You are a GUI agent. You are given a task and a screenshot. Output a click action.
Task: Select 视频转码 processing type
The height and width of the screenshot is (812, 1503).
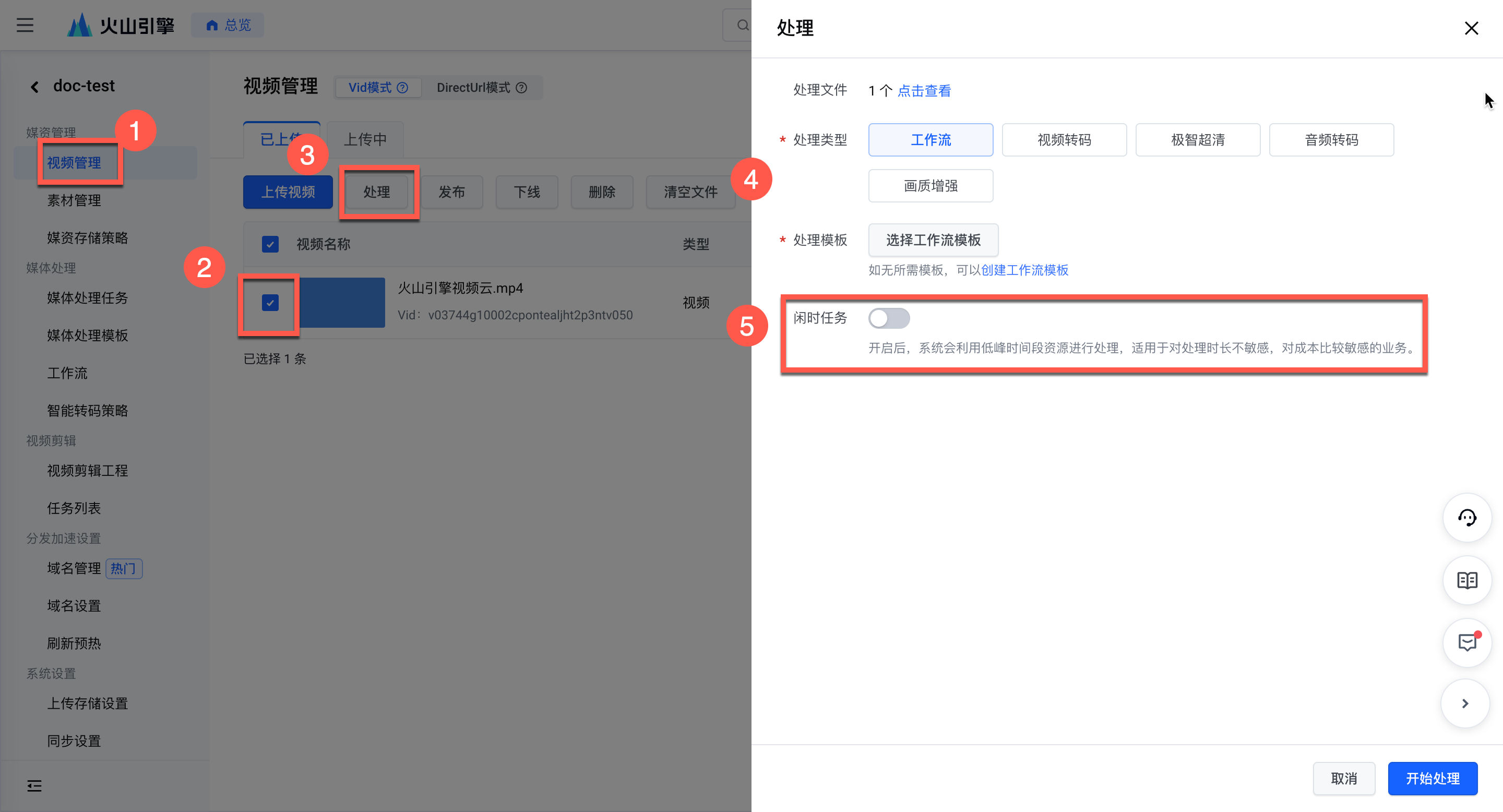pyautogui.click(x=1064, y=140)
